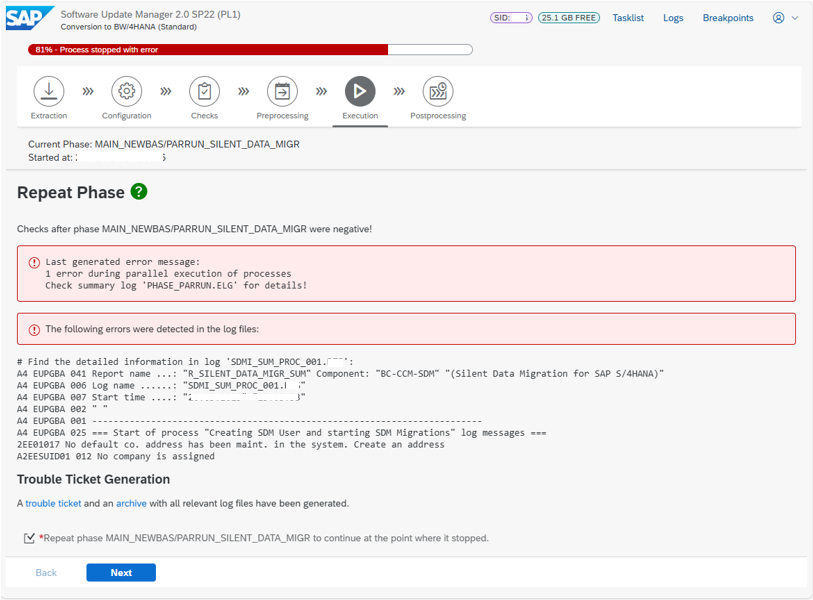Click the SID indicator badge
813x600 pixels.
pos(511,18)
